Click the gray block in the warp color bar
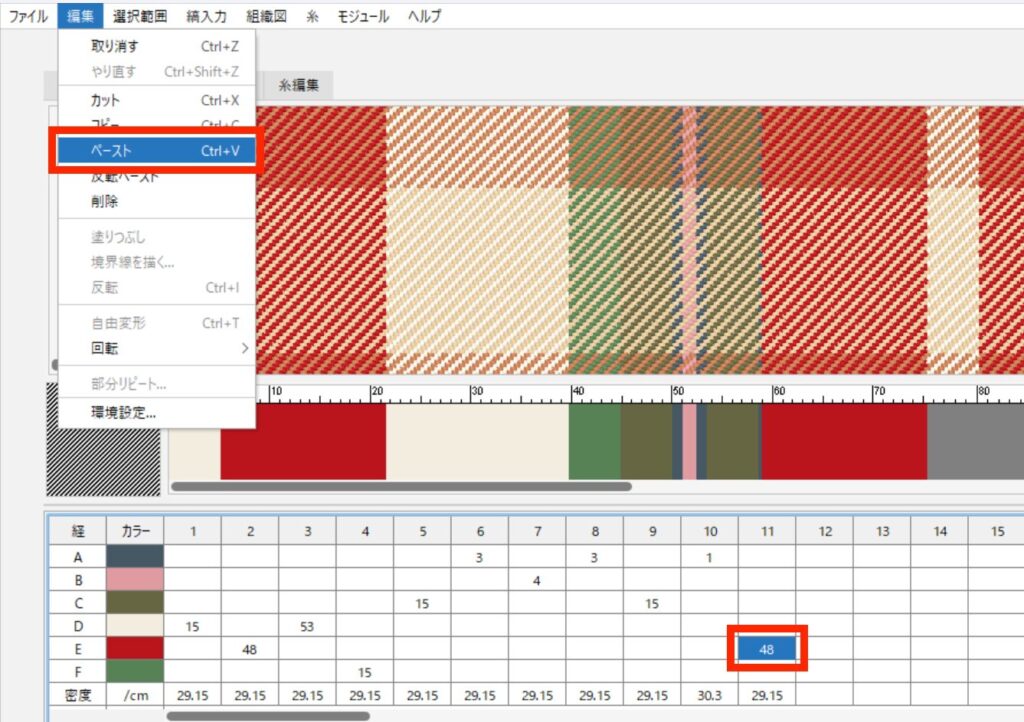 point(975,442)
